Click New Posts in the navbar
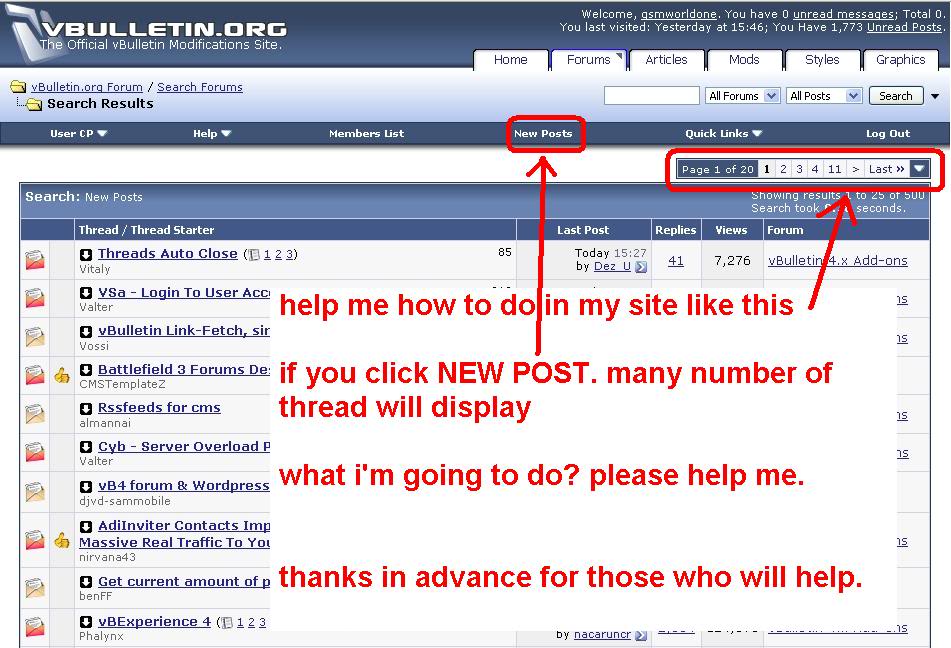Viewport: 951px width, 648px height. coord(543,133)
